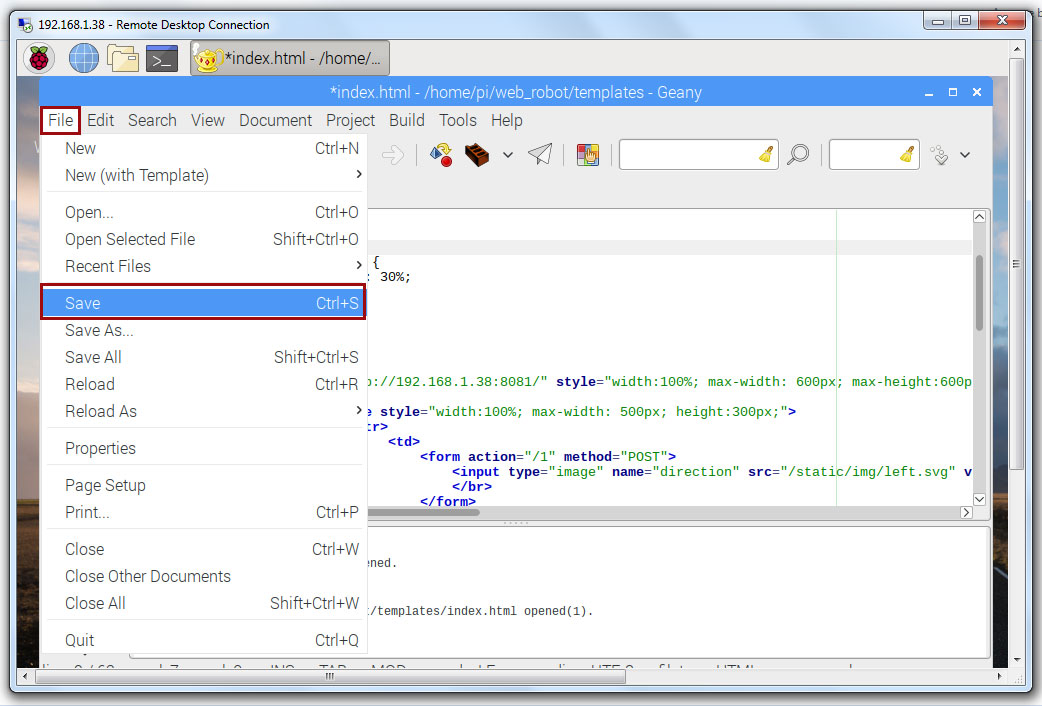Screen dimensions: 1042x706
Task: Click the navigate forward arrow icon
Action: (393, 156)
